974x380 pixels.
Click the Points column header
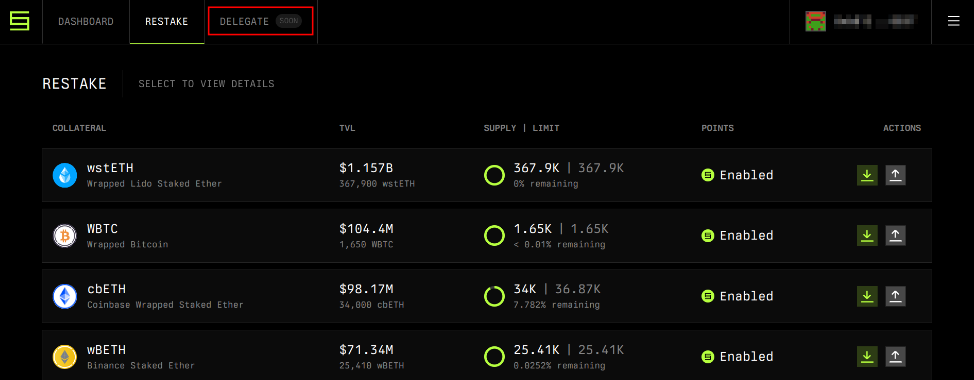717,129
